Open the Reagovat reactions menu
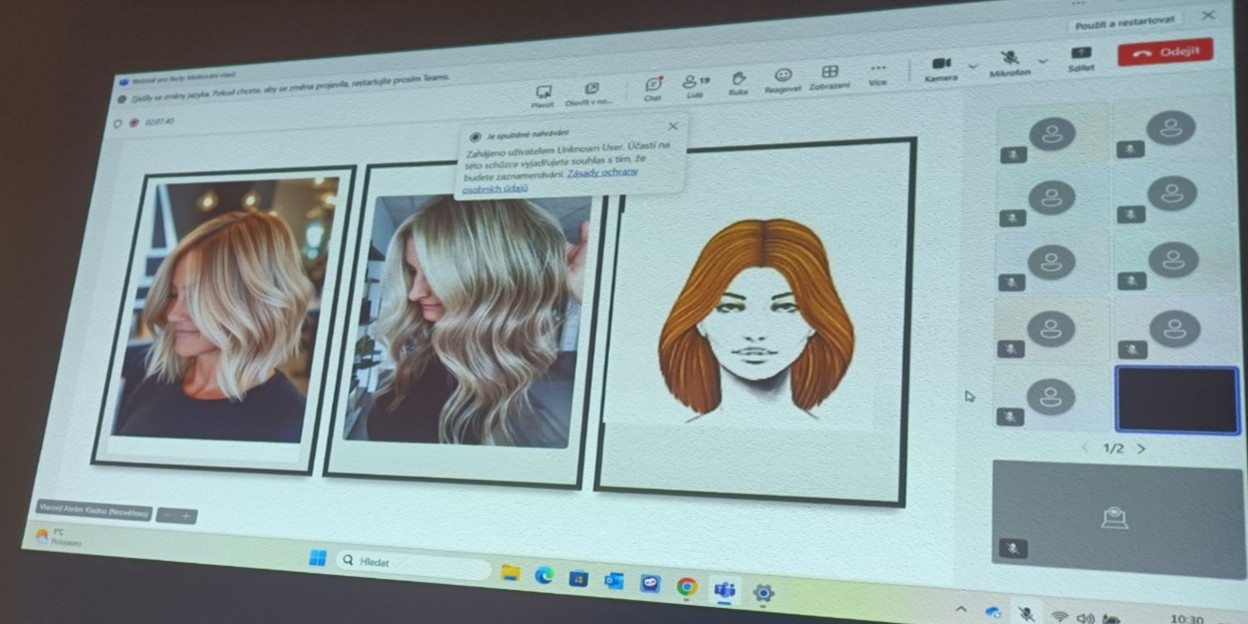1248x624 pixels. pyautogui.click(x=783, y=76)
